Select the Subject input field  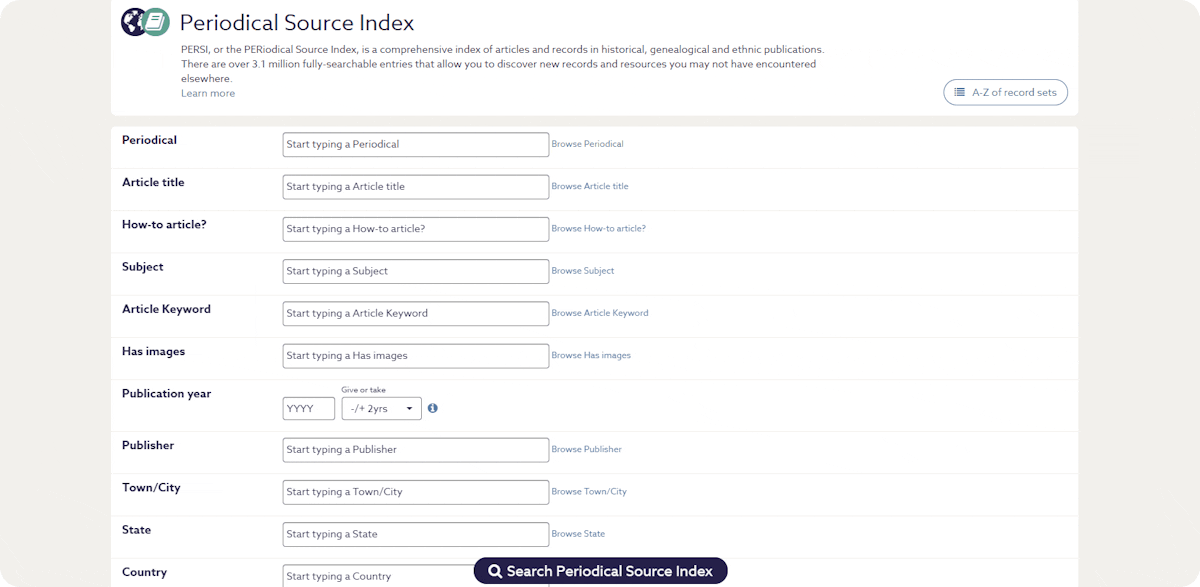[x=415, y=271]
